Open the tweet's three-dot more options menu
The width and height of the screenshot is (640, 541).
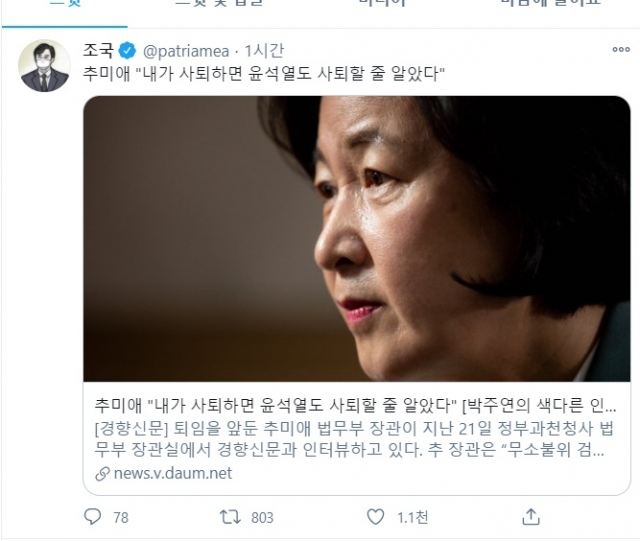[621, 49]
